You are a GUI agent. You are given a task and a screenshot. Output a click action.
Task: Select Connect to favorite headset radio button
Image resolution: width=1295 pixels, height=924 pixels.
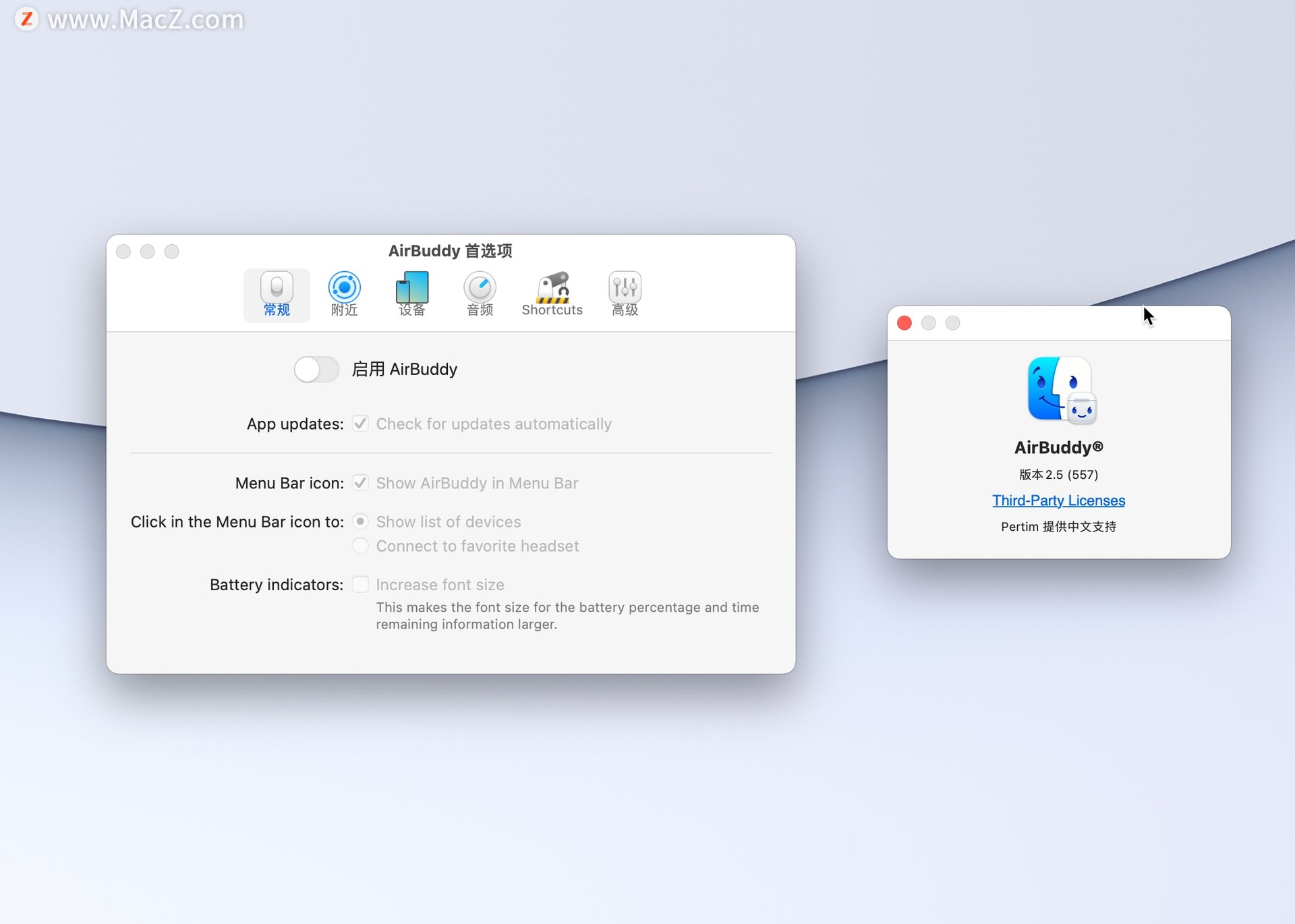click(x=360, y=546)
